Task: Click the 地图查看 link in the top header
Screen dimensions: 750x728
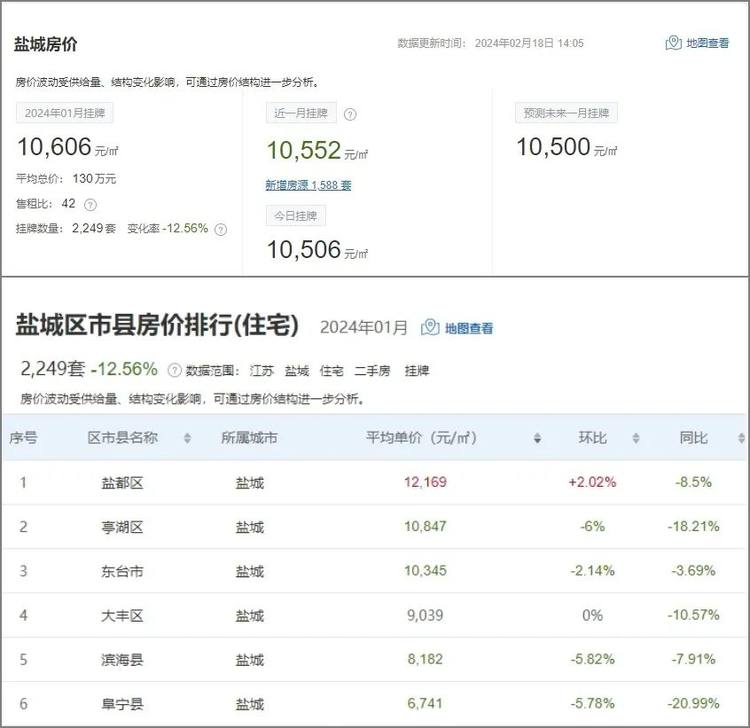Action: click(707, 43)
